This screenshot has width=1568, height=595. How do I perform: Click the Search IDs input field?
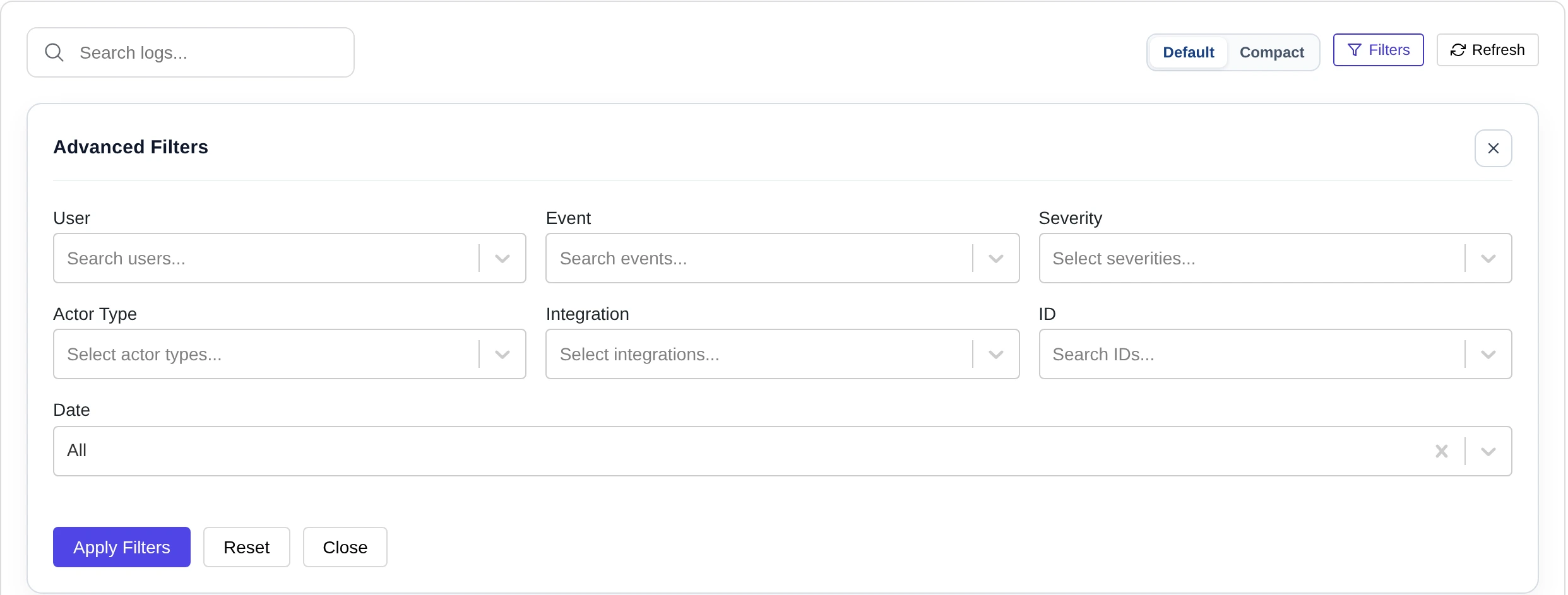1252,354
